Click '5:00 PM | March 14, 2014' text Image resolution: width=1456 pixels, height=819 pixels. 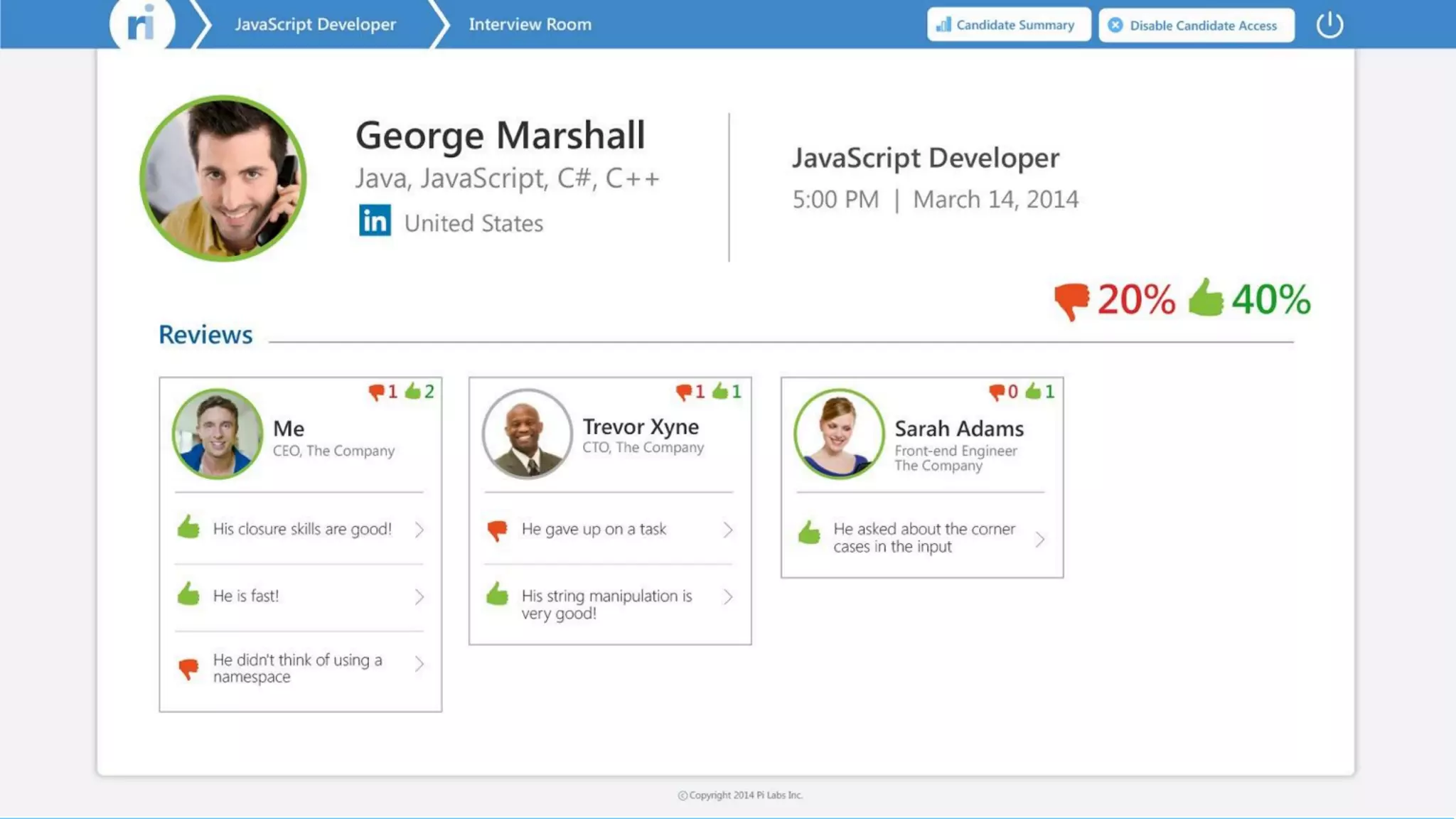click(x=935, y=199)
